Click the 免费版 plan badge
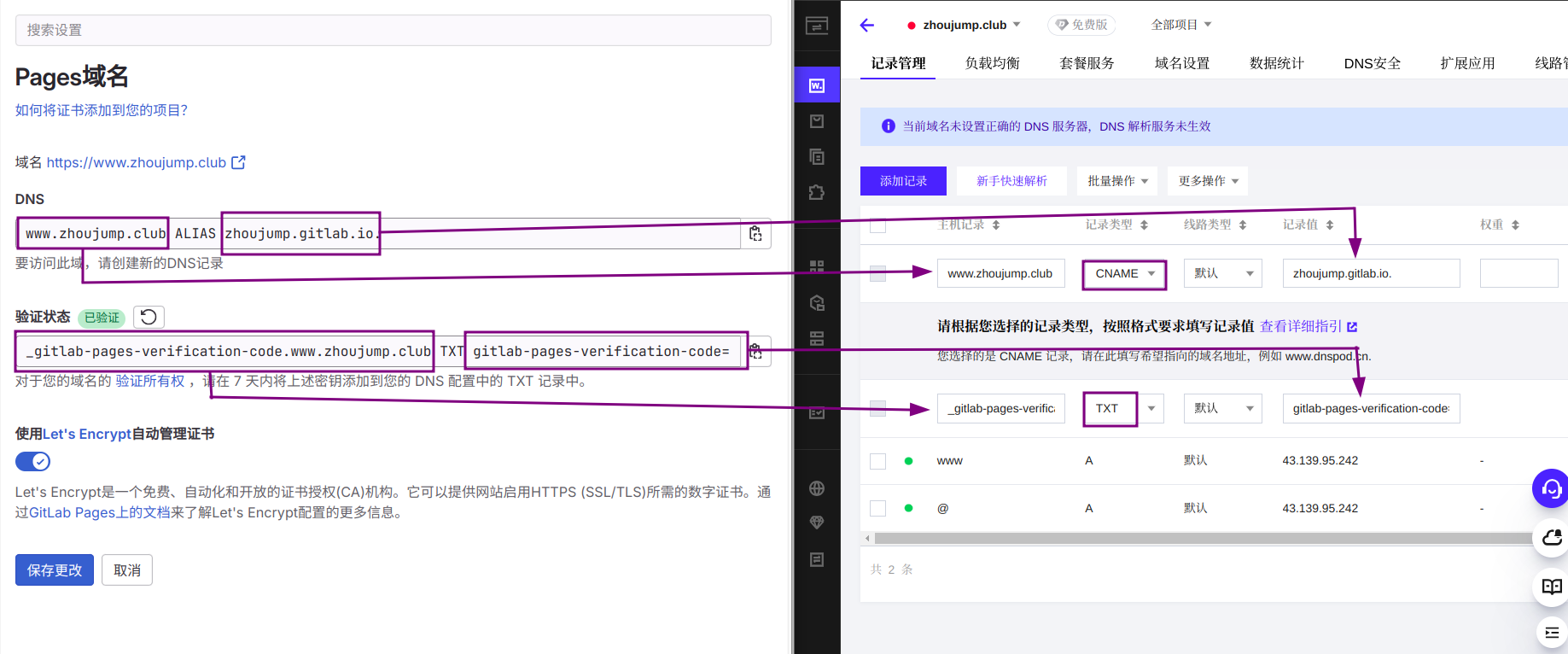Screen dimensions: 1568x654 pos(1081,25)
